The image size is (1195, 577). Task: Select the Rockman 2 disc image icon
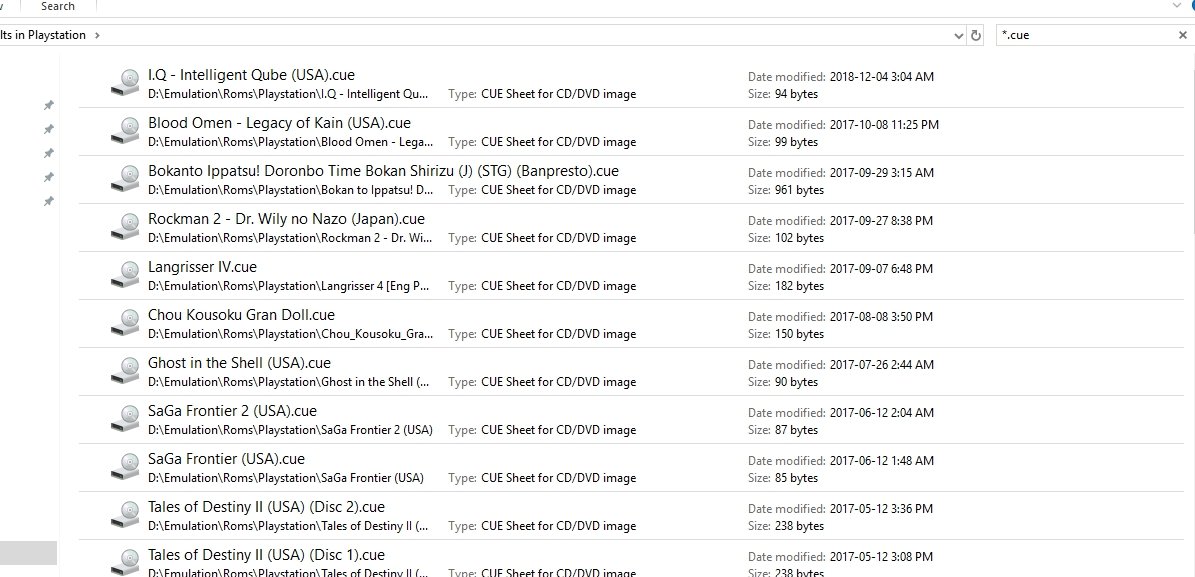click(125, 227)
